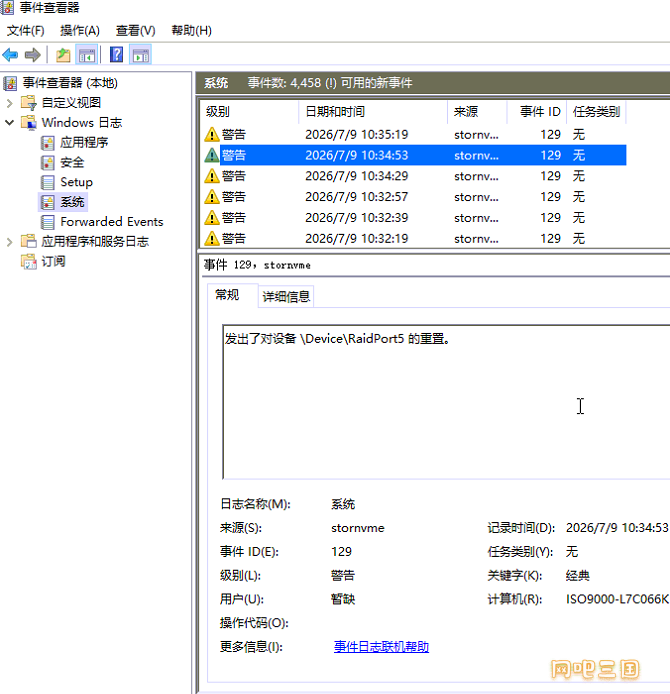Click warning icon of the 10:32:19 event
The height and width of the screenshot is (694, 670).
click(212, 239)
